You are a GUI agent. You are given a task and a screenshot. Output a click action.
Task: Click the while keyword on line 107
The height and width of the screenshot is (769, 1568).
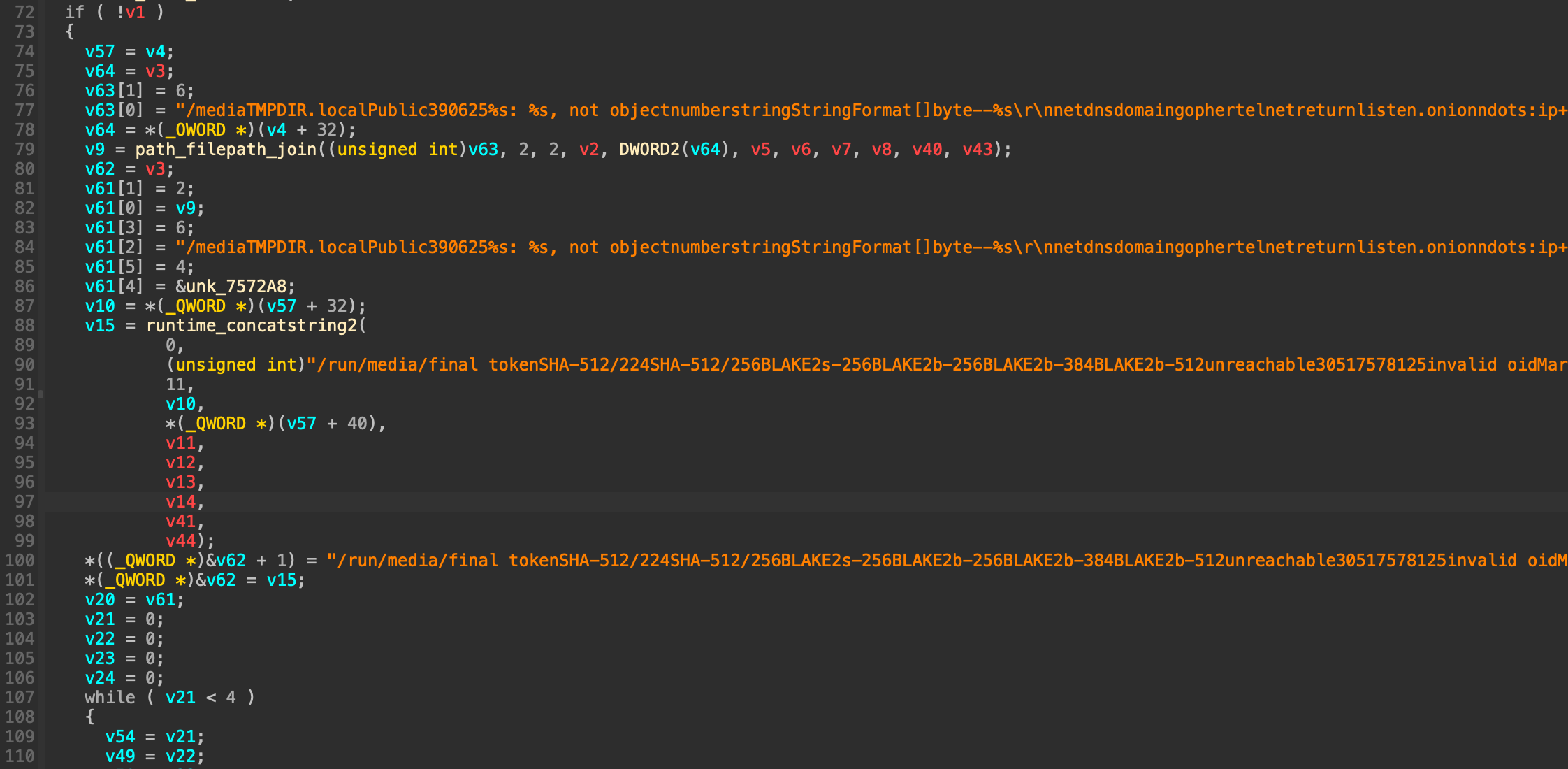pyautogui.click(x=110, y=698)
